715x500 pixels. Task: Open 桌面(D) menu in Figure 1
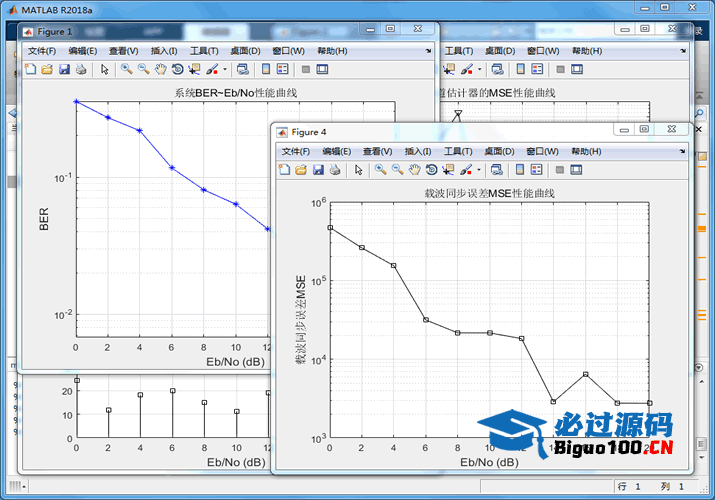(245, 51)
